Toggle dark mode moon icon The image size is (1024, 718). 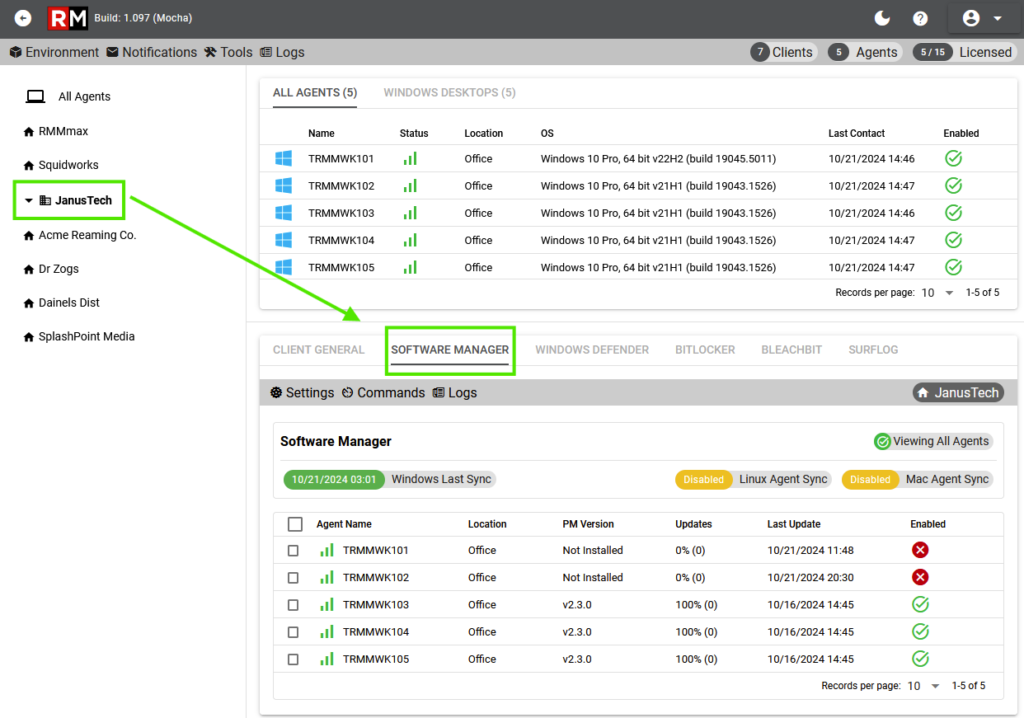(882, 18)
